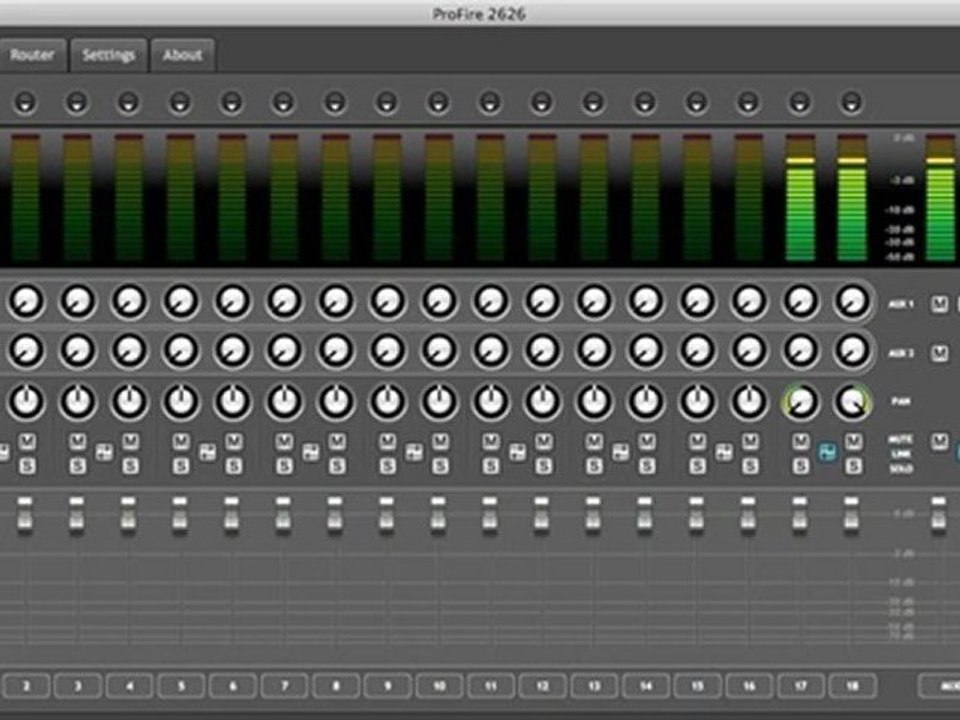The image size is (960, 720).
Task: Click the Pan knob for channel 15
Action: pos(697,402)
